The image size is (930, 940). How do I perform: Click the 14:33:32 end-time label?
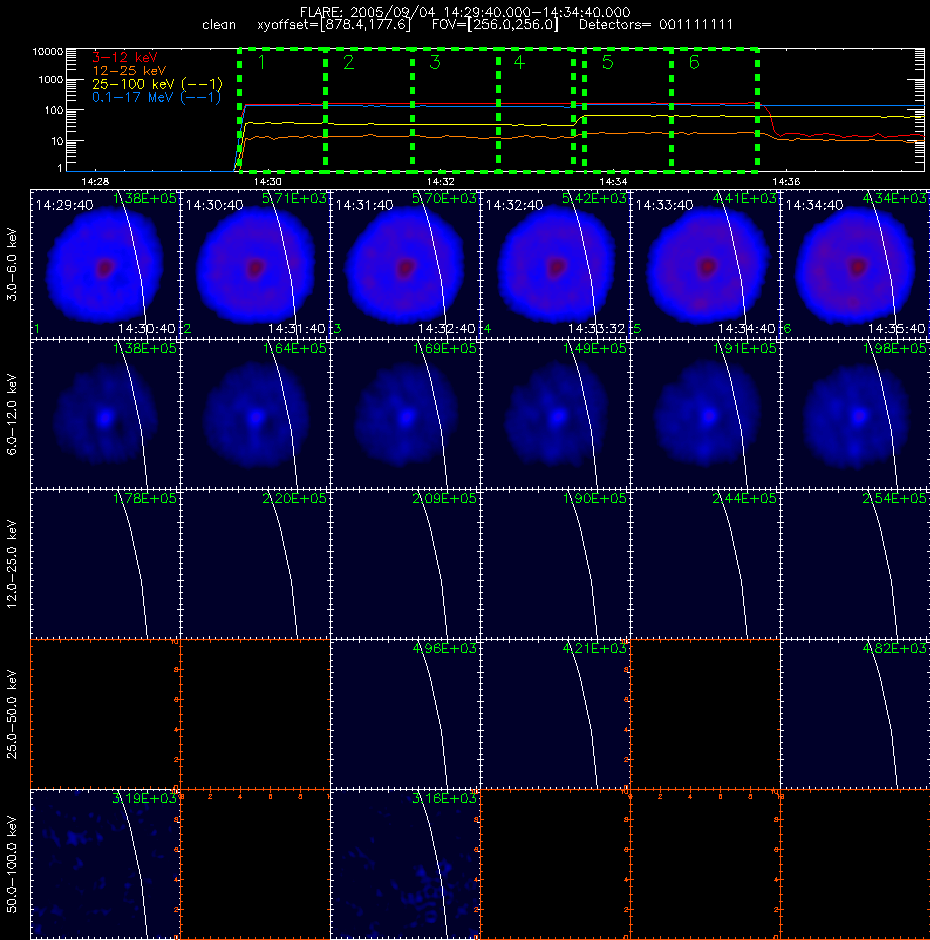(x=597, y=329)
